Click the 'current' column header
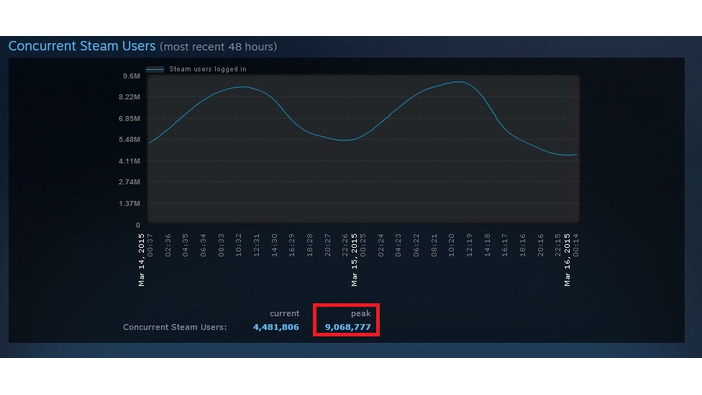The image size is (702, 395). point(284,313)
